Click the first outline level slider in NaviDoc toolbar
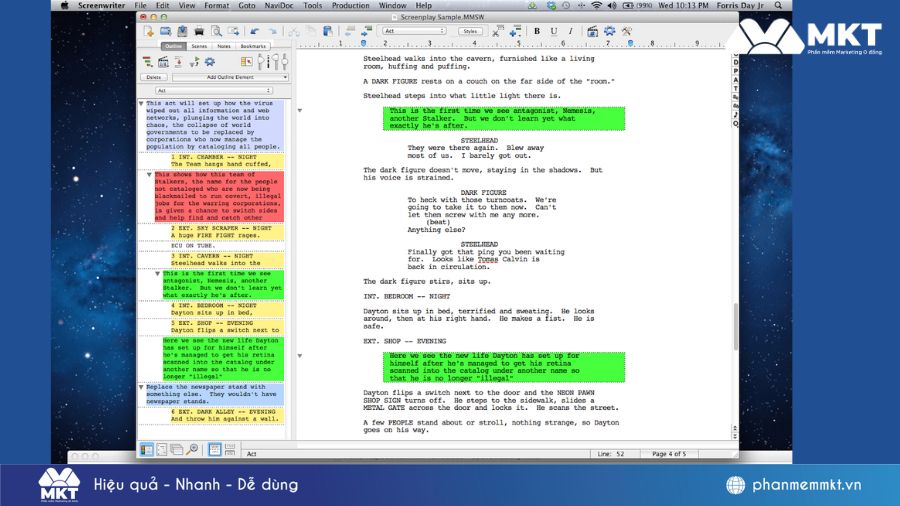The height and width of the screenshot is (506, 900). 261,61
